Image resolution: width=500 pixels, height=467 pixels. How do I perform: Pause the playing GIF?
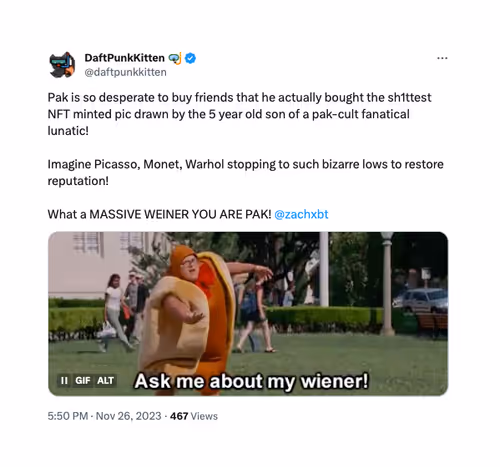pyautogui.click(x=64, y=380)
